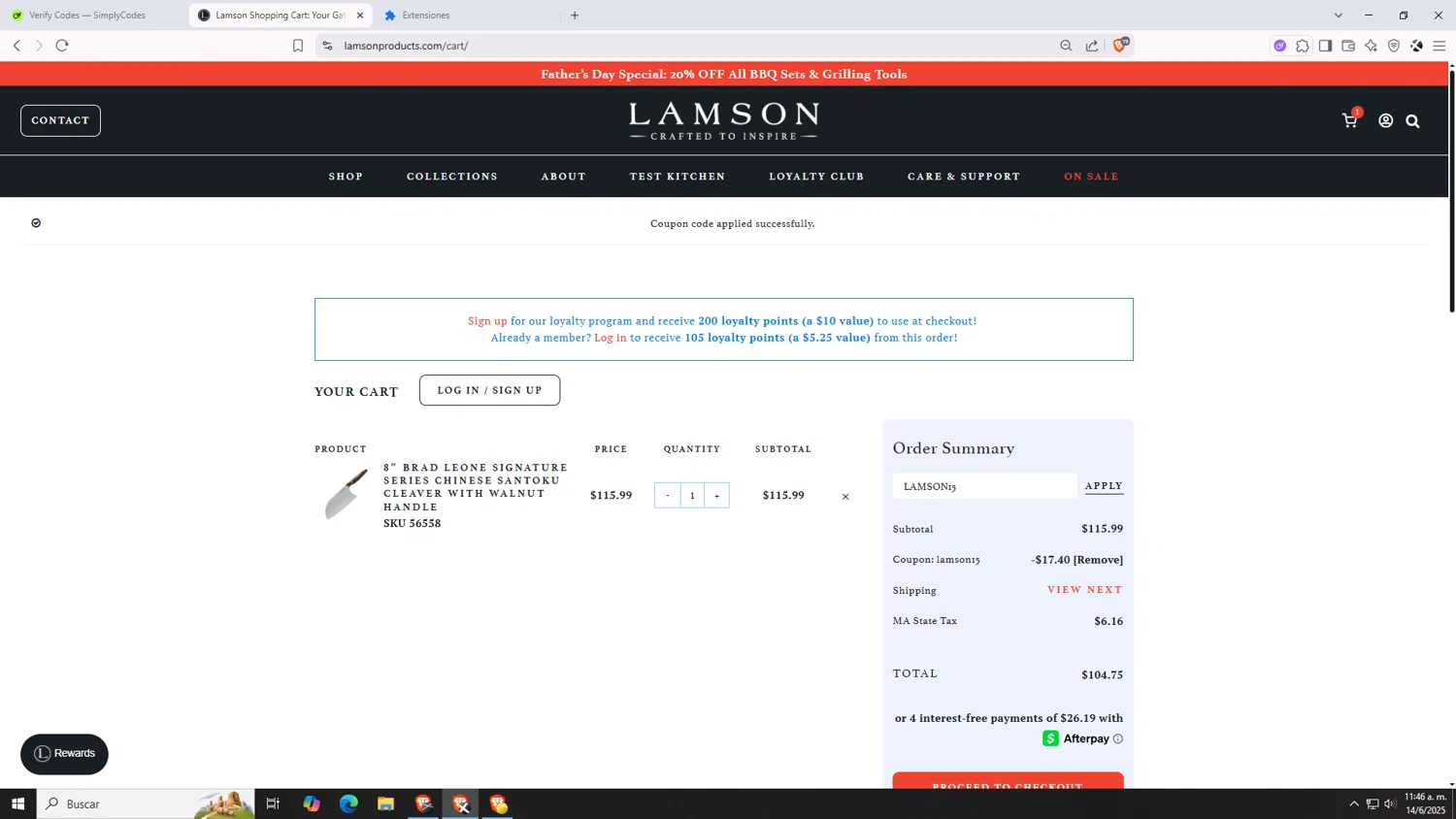This screenshot has height=819, width=1456.
Task: Decrease quantity with minus button
Action: [x=668, y=496]
